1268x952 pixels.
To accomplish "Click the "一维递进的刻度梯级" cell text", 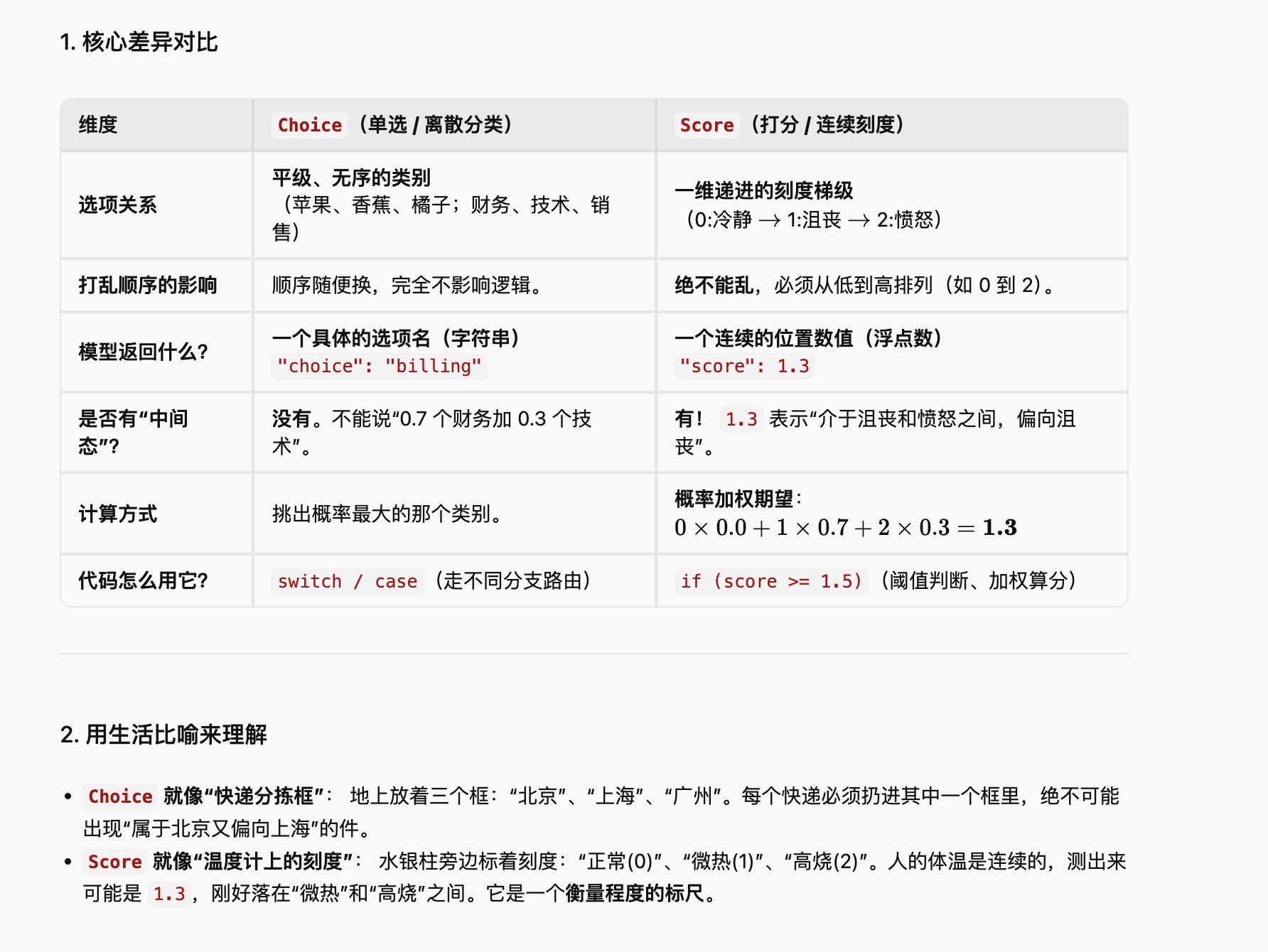I will [x=764, y=190].
